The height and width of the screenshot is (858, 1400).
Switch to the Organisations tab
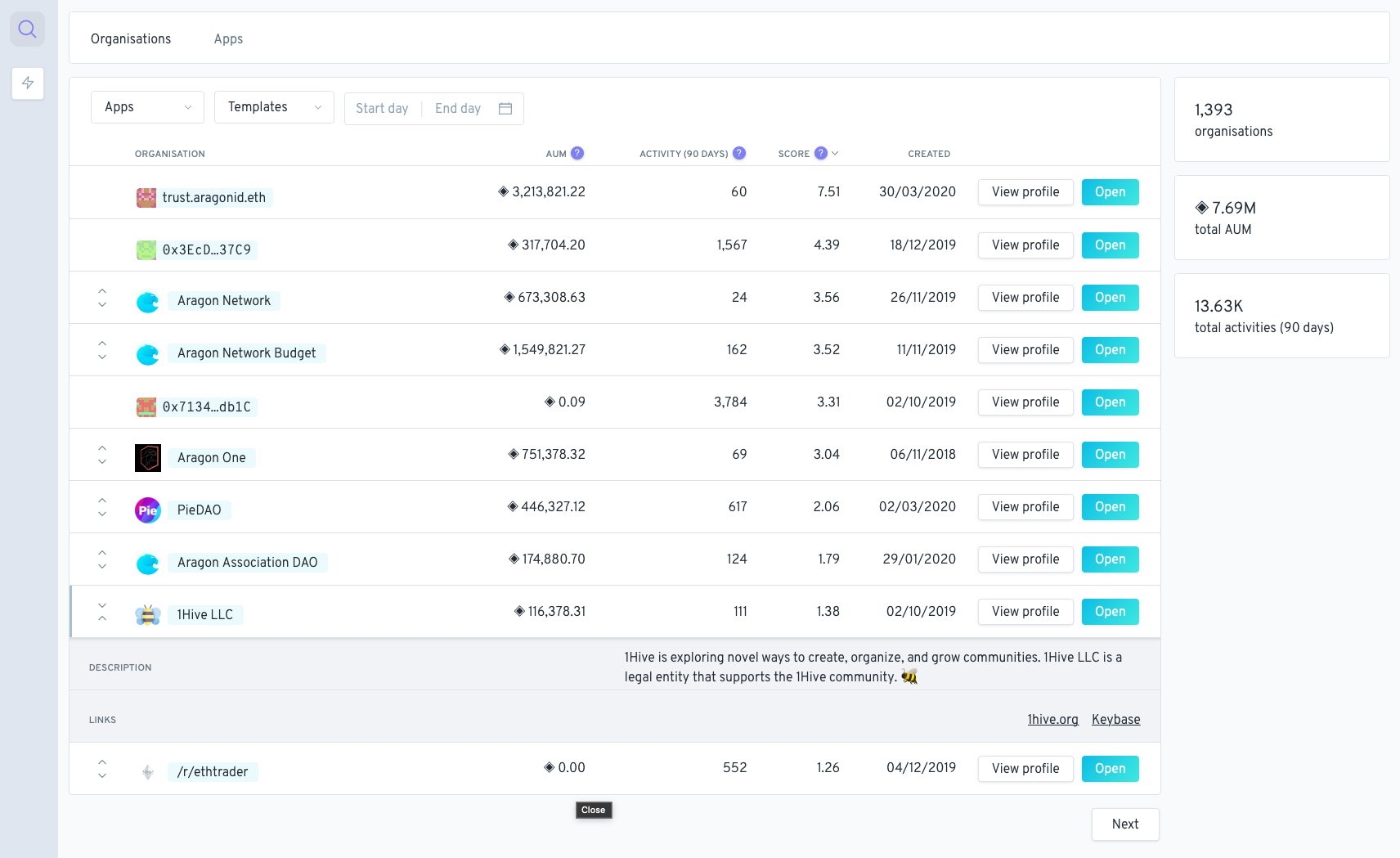131,38
